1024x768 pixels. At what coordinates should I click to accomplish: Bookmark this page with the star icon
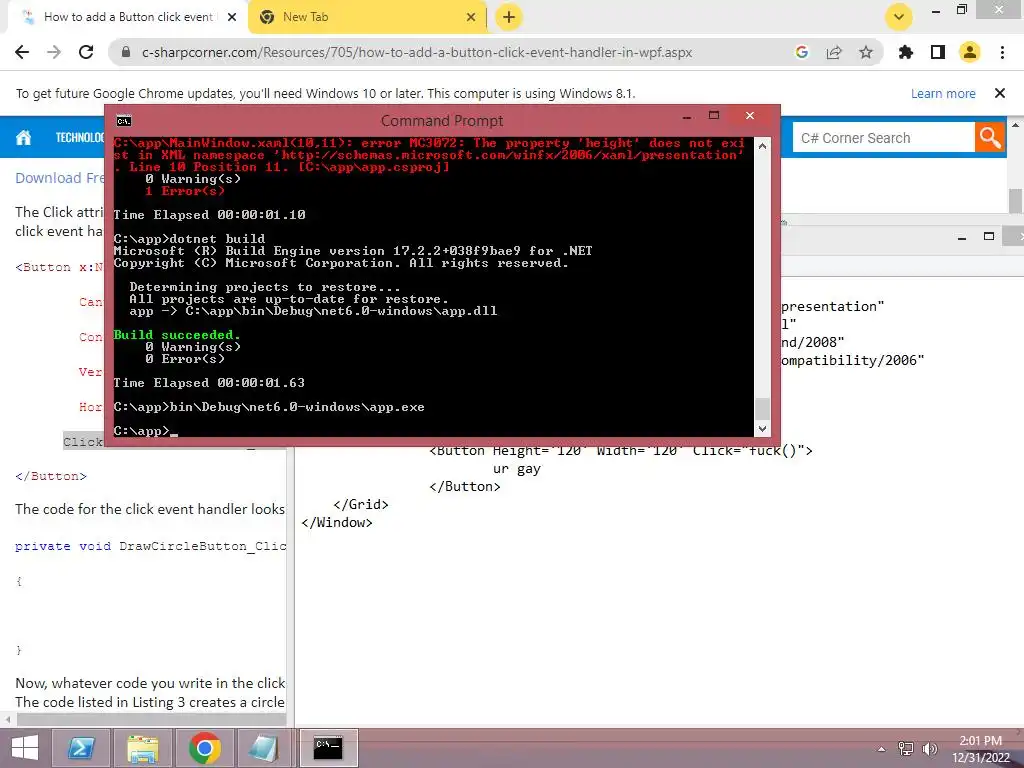(x=866, y=52)
